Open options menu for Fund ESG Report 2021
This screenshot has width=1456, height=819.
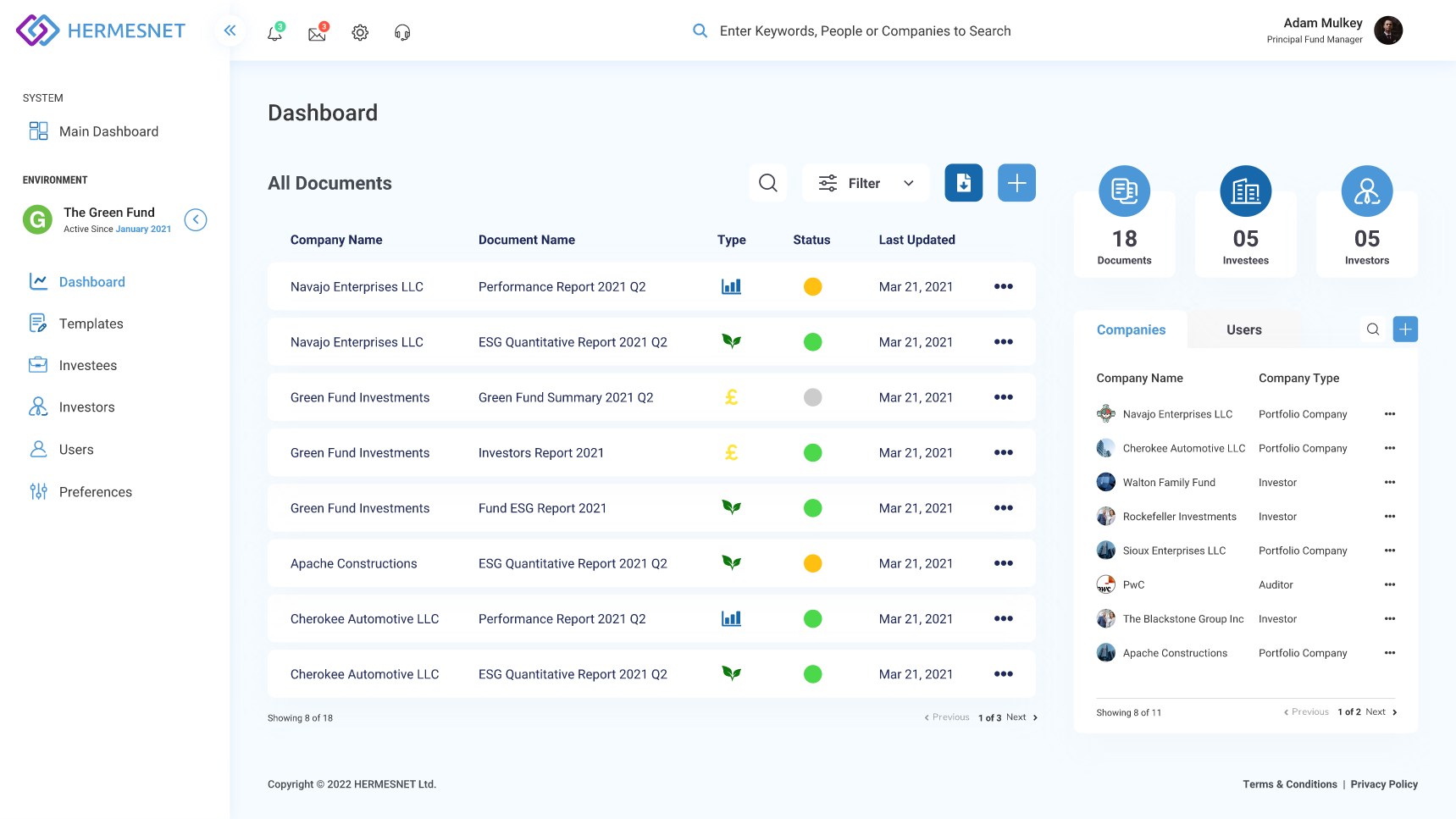point(1003,508)
